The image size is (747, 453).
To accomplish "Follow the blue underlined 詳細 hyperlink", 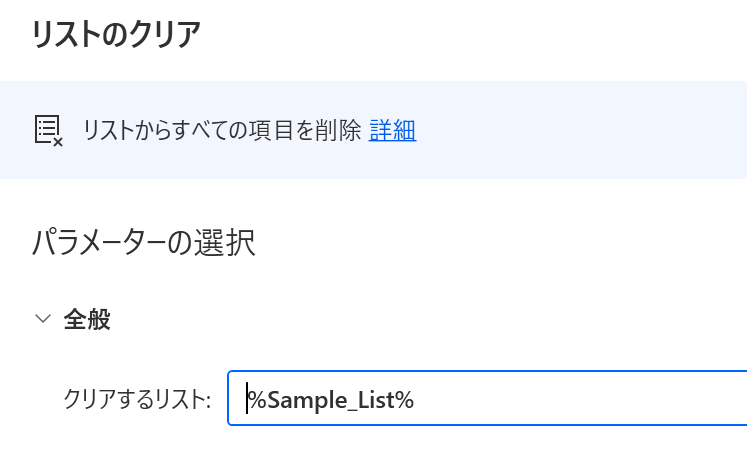I will click(x=393, y=131).
